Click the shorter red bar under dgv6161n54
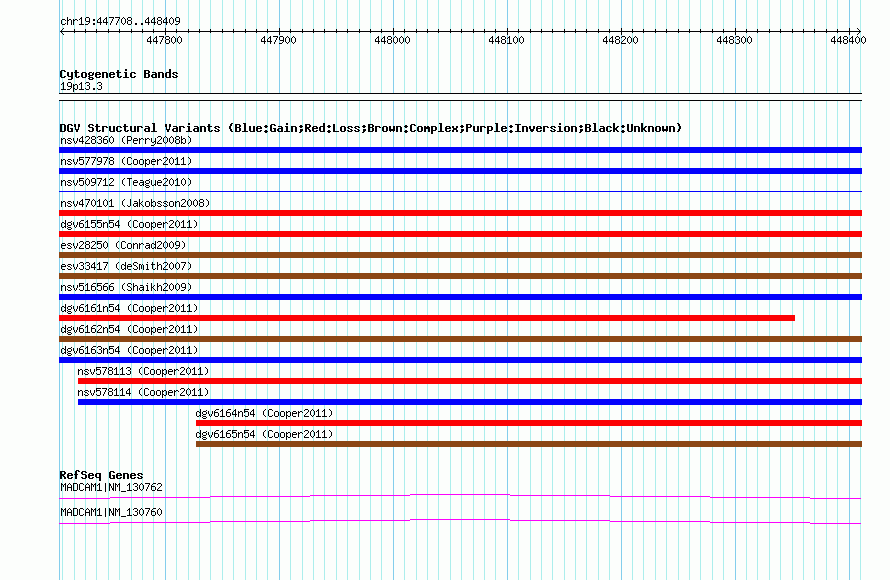The image size is (890, 580). pyautogui.click(x=427, y=318)
